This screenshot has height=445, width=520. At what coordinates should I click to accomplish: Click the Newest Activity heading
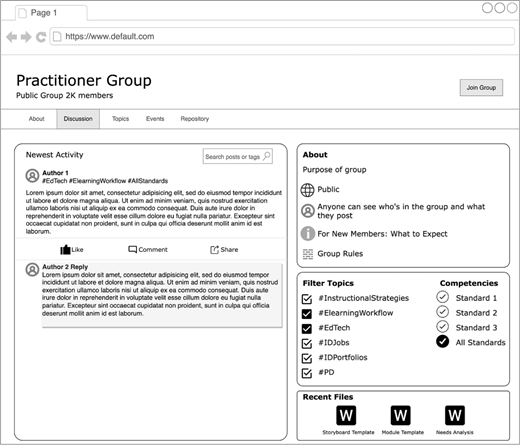[x=55, y=155]
